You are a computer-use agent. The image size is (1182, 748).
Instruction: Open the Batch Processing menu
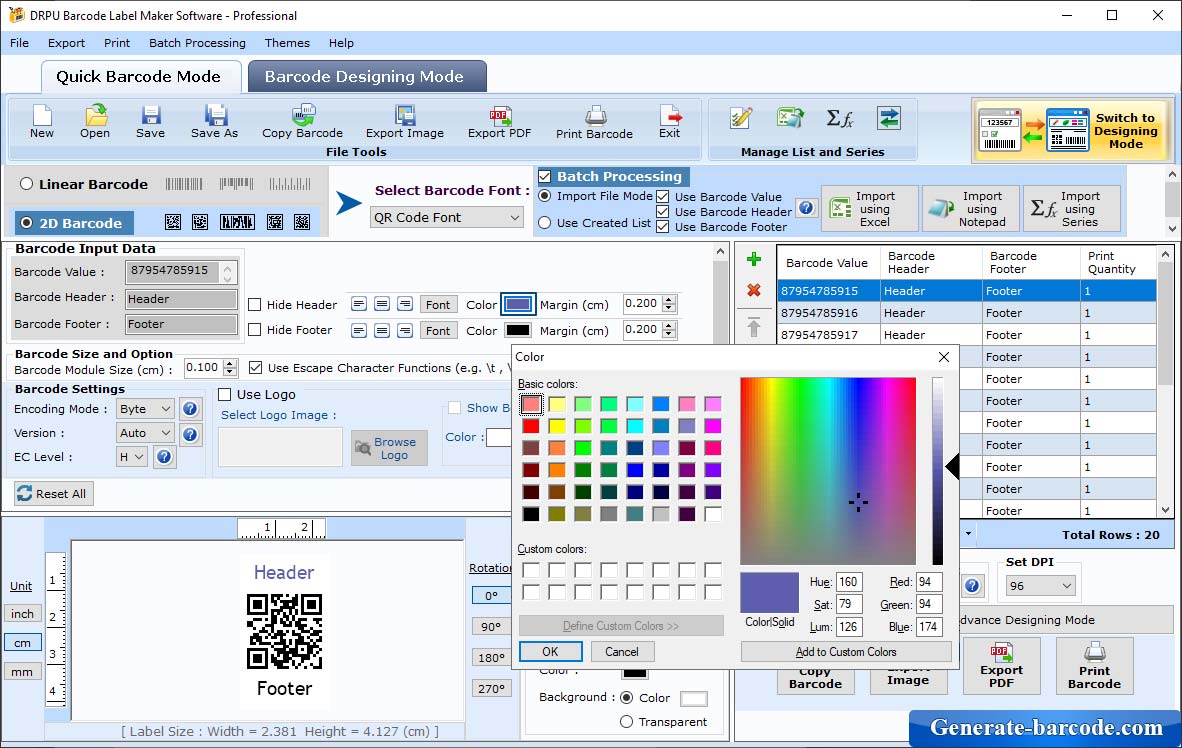pos(198,43)
